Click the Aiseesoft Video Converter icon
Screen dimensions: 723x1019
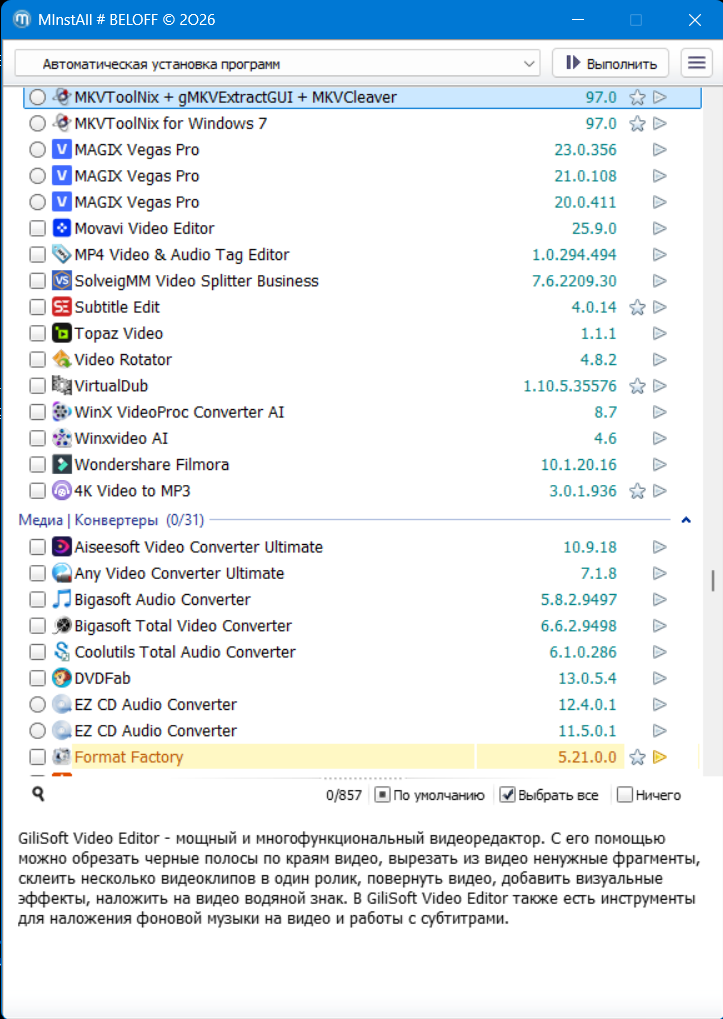pyautogui.click(x=61, y=547)
